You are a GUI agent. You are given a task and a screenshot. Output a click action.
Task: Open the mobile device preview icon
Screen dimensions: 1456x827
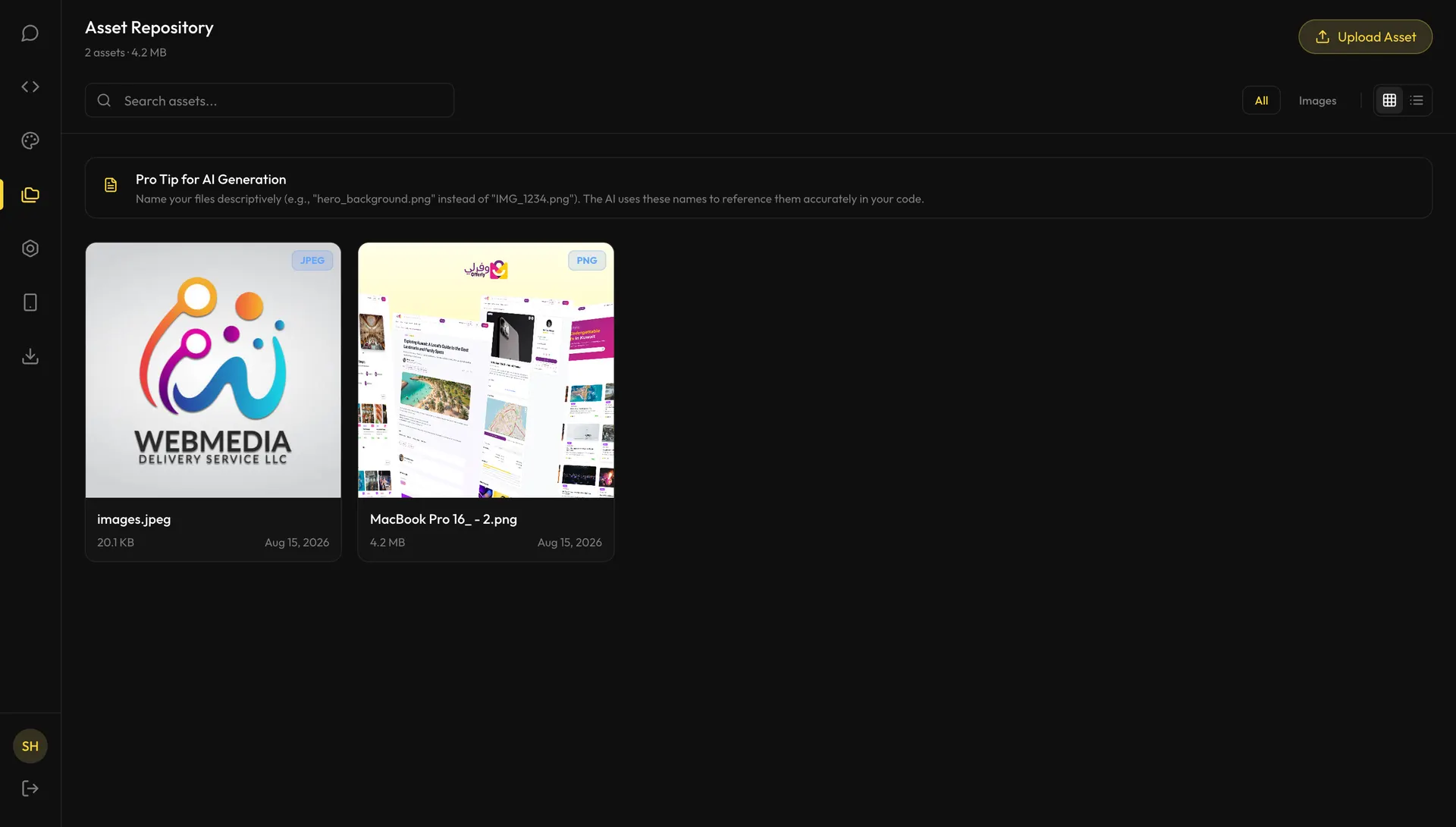pyautogui.click(x=30, y=302)
